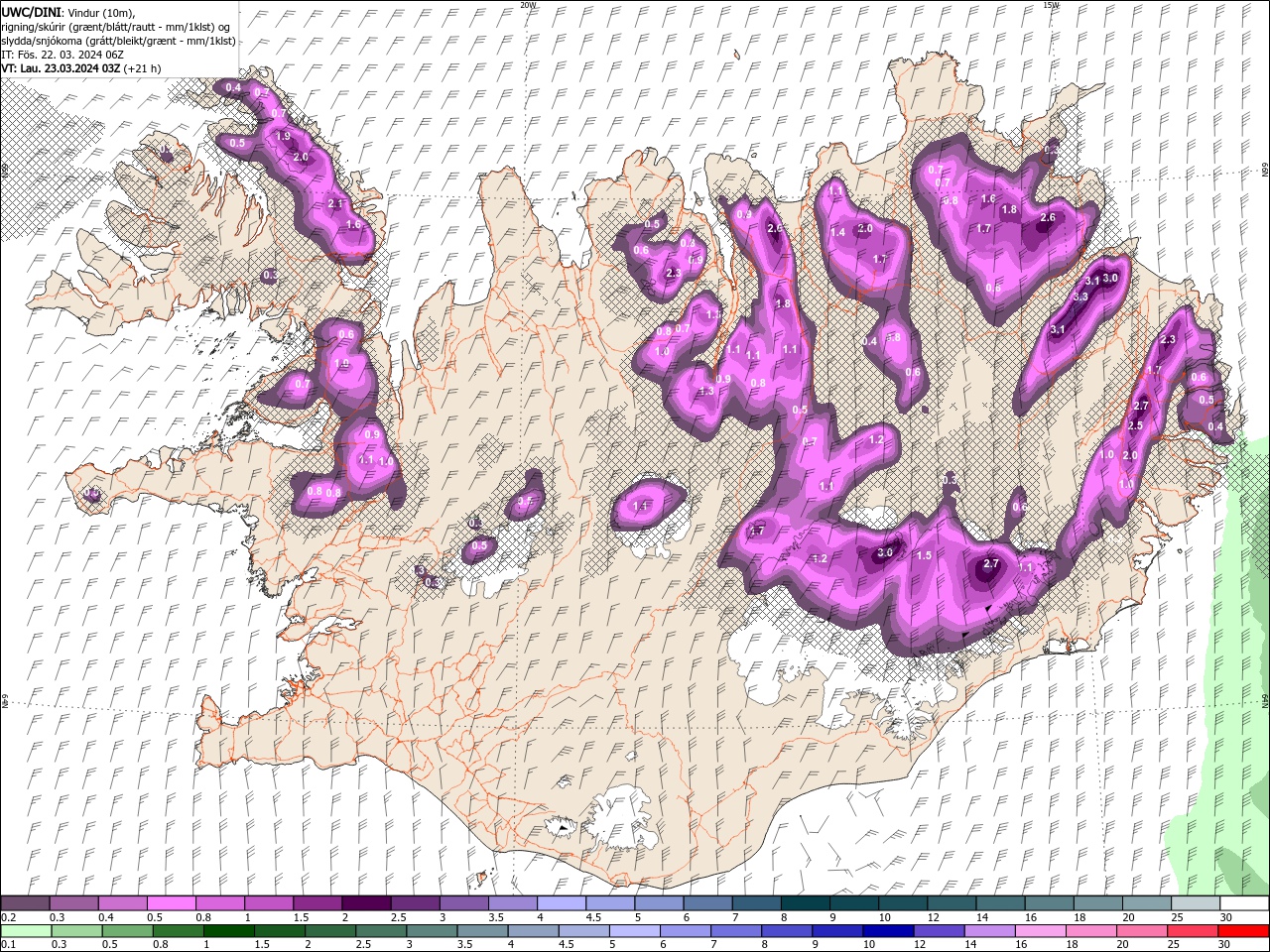Click the 'VT: Lau. 23.03.2024 03Z' valid time line
1270x952 pixels.
61,68
